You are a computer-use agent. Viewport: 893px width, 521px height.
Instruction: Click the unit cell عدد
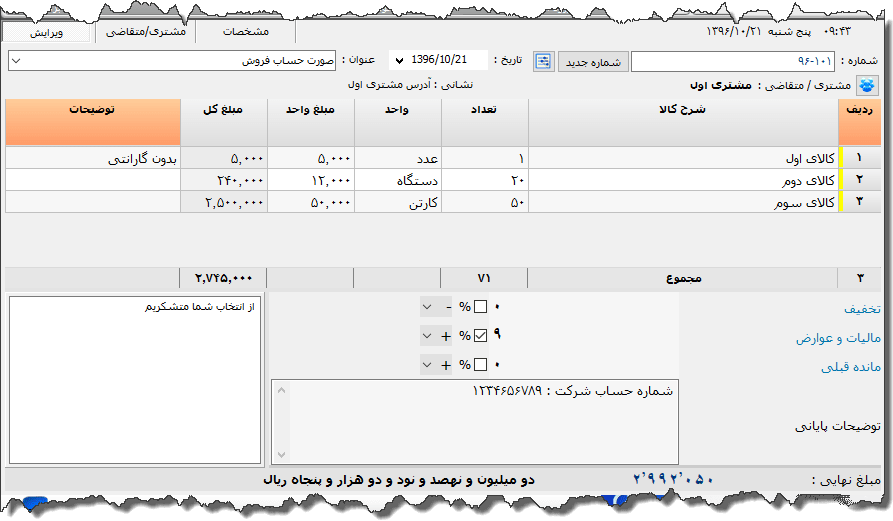398,158
